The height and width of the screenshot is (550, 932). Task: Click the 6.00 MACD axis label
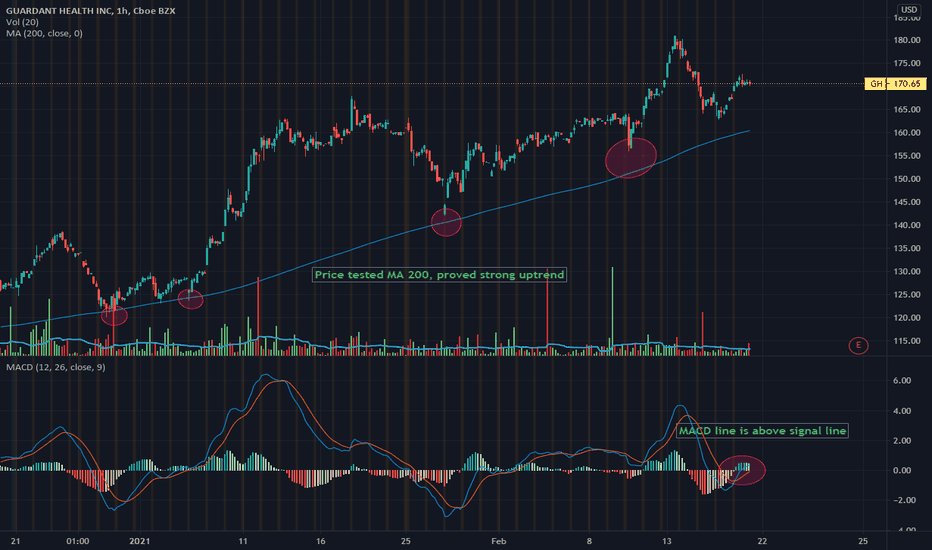tap(902, 381)
